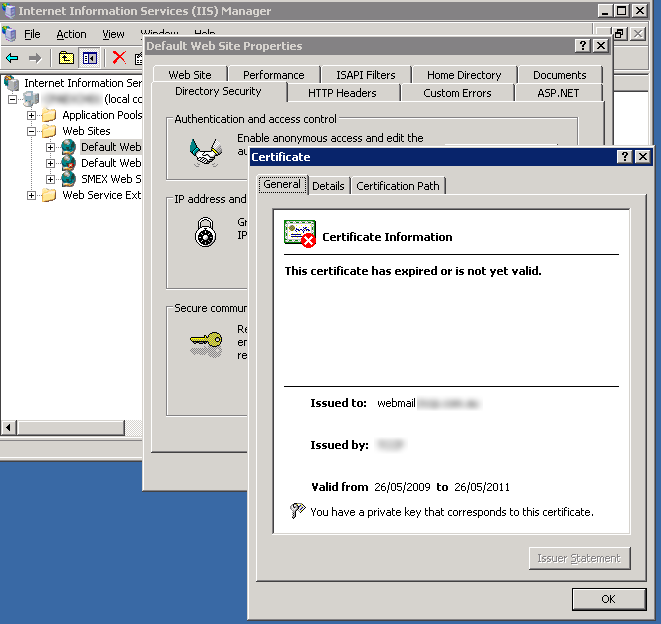Click the Application Pools folder icon
Screen dimensions: 661x624
coord(49,115)
